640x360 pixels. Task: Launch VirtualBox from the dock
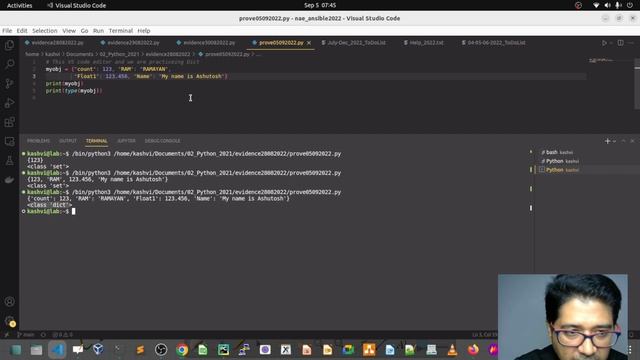[x=98, y=350]
